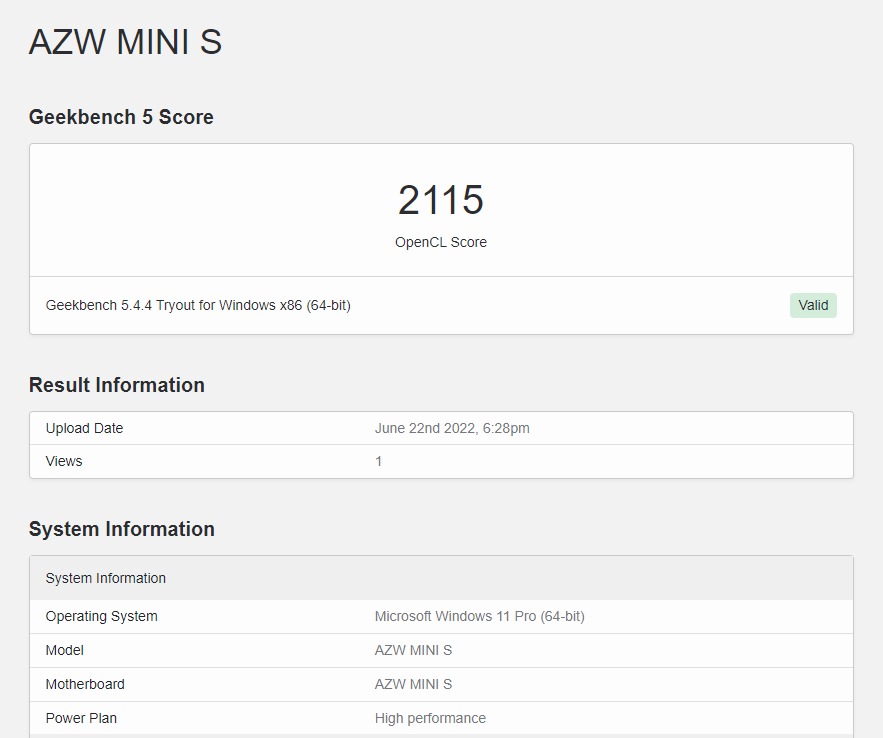883x738 pixels.
Task: Click the Operating System row label
Action: (x=101, y=616)
